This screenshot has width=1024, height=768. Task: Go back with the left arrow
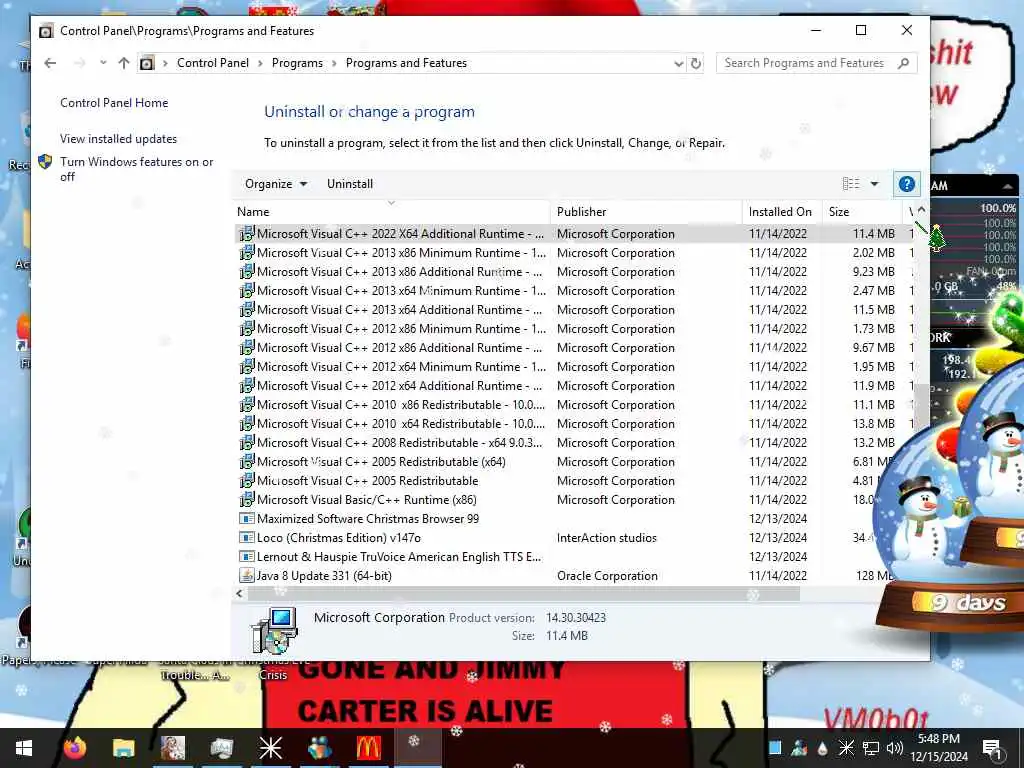point(50,63)
